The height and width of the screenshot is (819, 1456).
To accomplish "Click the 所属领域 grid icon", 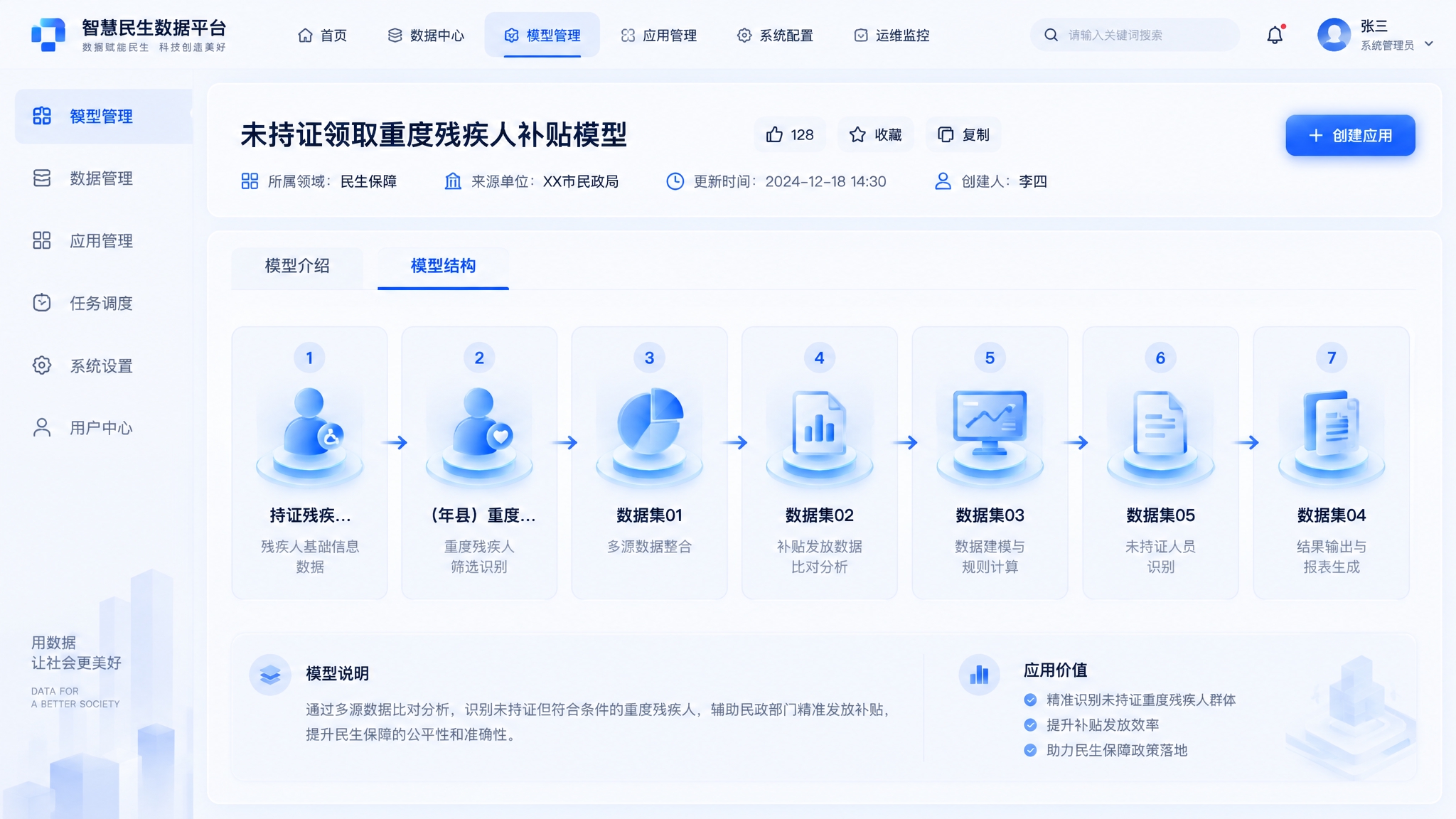I will (x=250, y=181).
